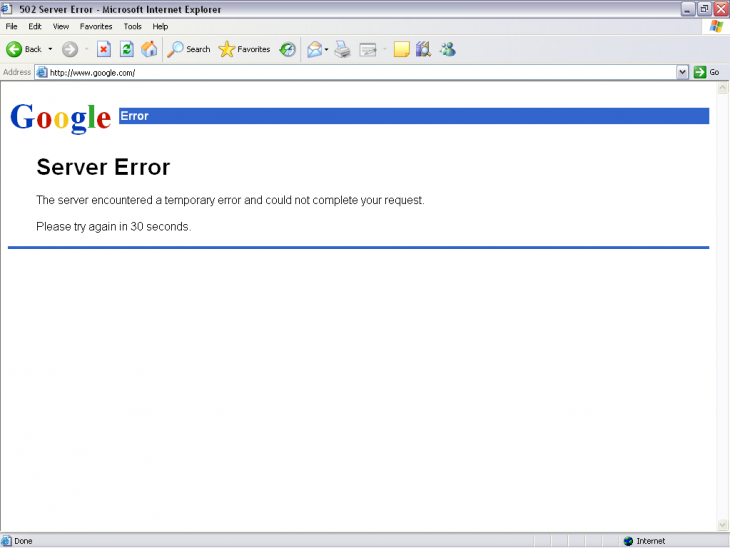
Task: Click the scrollbar down arrow
Action: pos(723,525)
